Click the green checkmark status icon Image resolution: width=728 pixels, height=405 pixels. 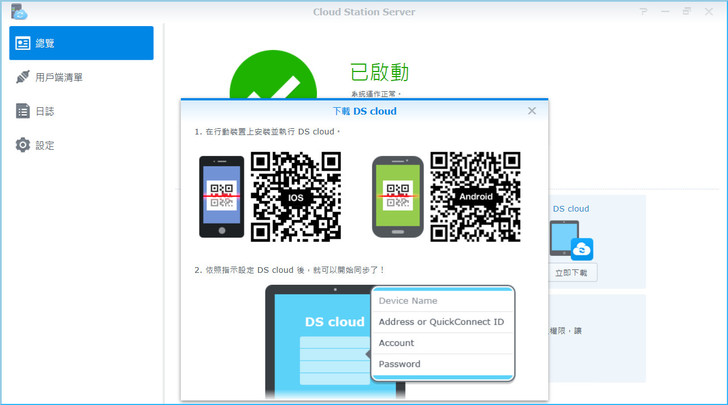273,75
